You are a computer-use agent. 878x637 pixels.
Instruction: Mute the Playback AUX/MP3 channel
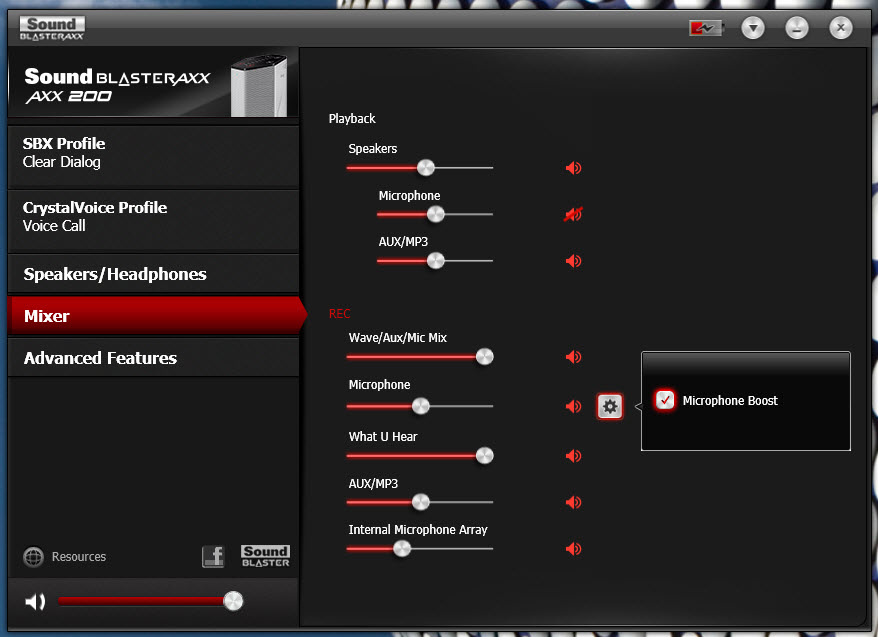(573, 261)
